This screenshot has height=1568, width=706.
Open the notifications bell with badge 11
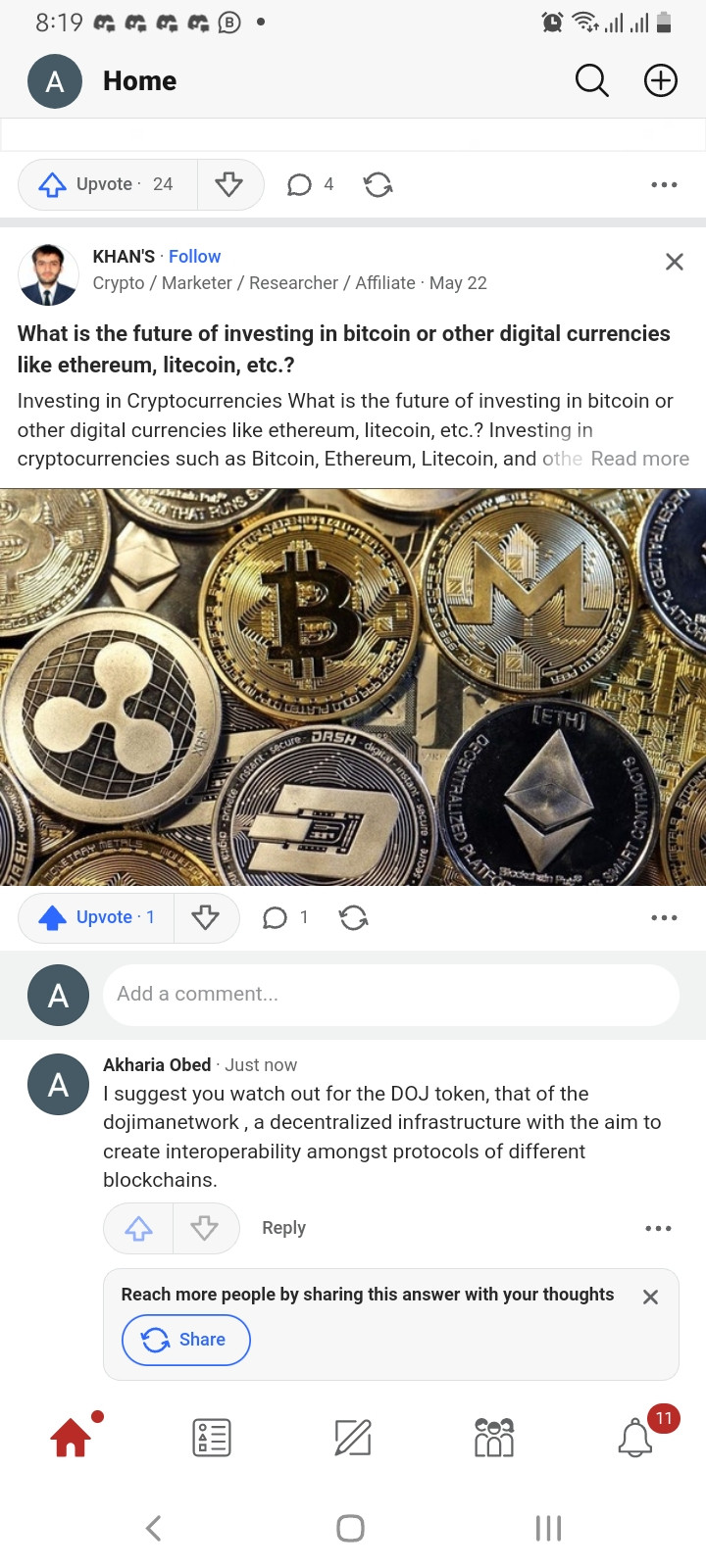click(636, 1437)
